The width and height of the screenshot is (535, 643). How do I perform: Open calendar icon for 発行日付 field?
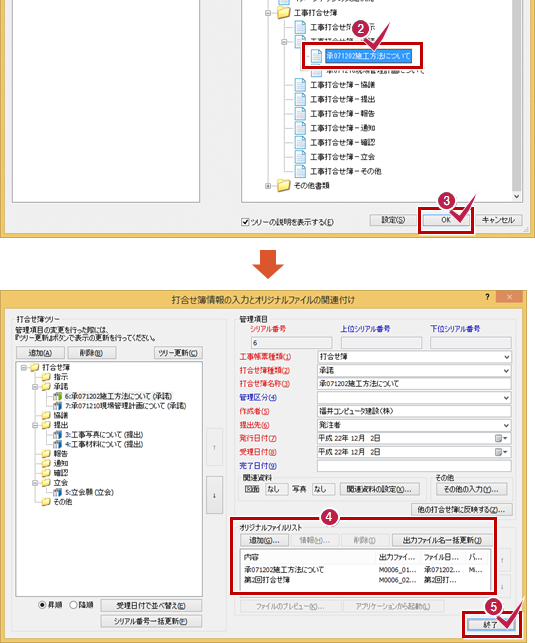(x=501, y=438)
